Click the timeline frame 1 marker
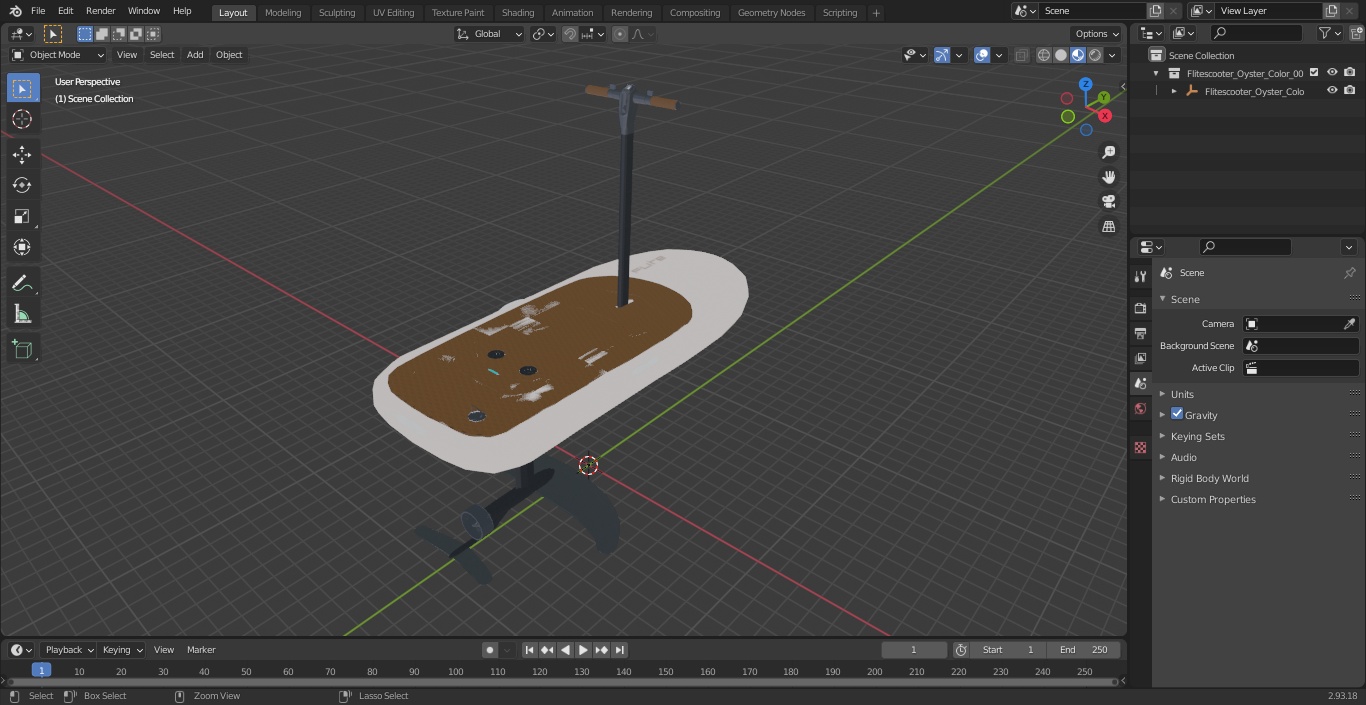 (41, 671)
